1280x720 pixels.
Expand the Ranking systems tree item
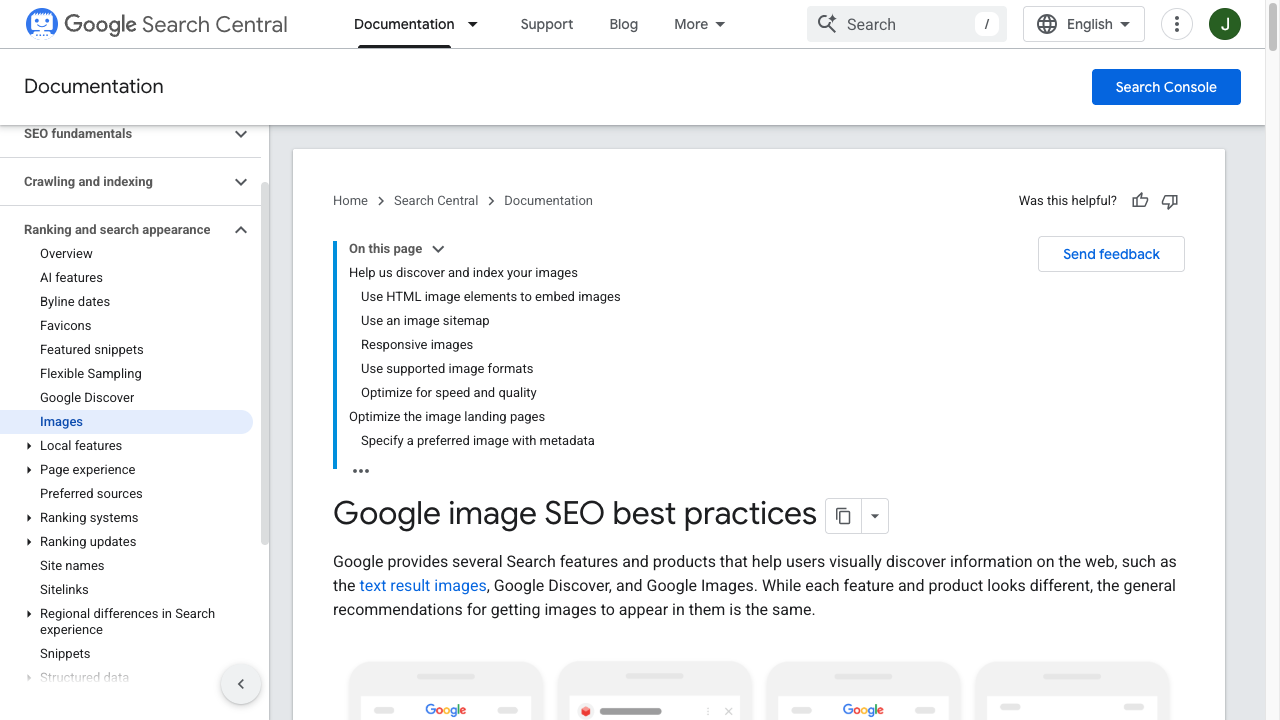coord(29,518)
